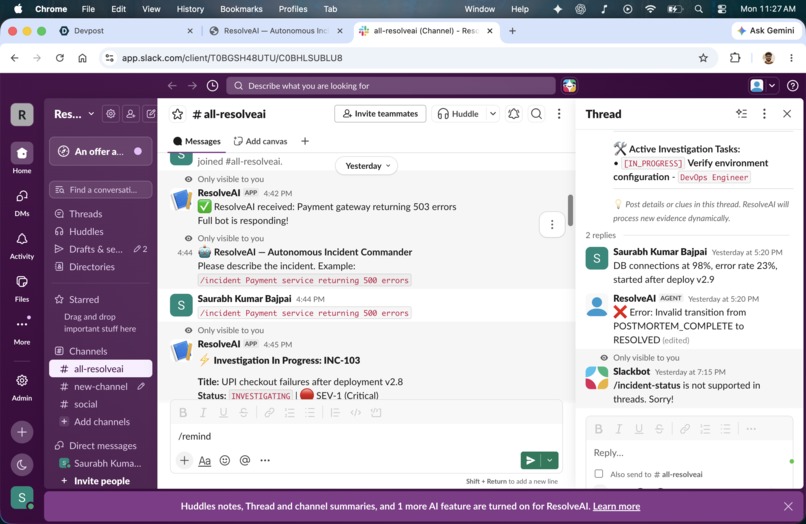Click the plus attach button in composer
Screen dimensions: 806x524
pos(184,460)
